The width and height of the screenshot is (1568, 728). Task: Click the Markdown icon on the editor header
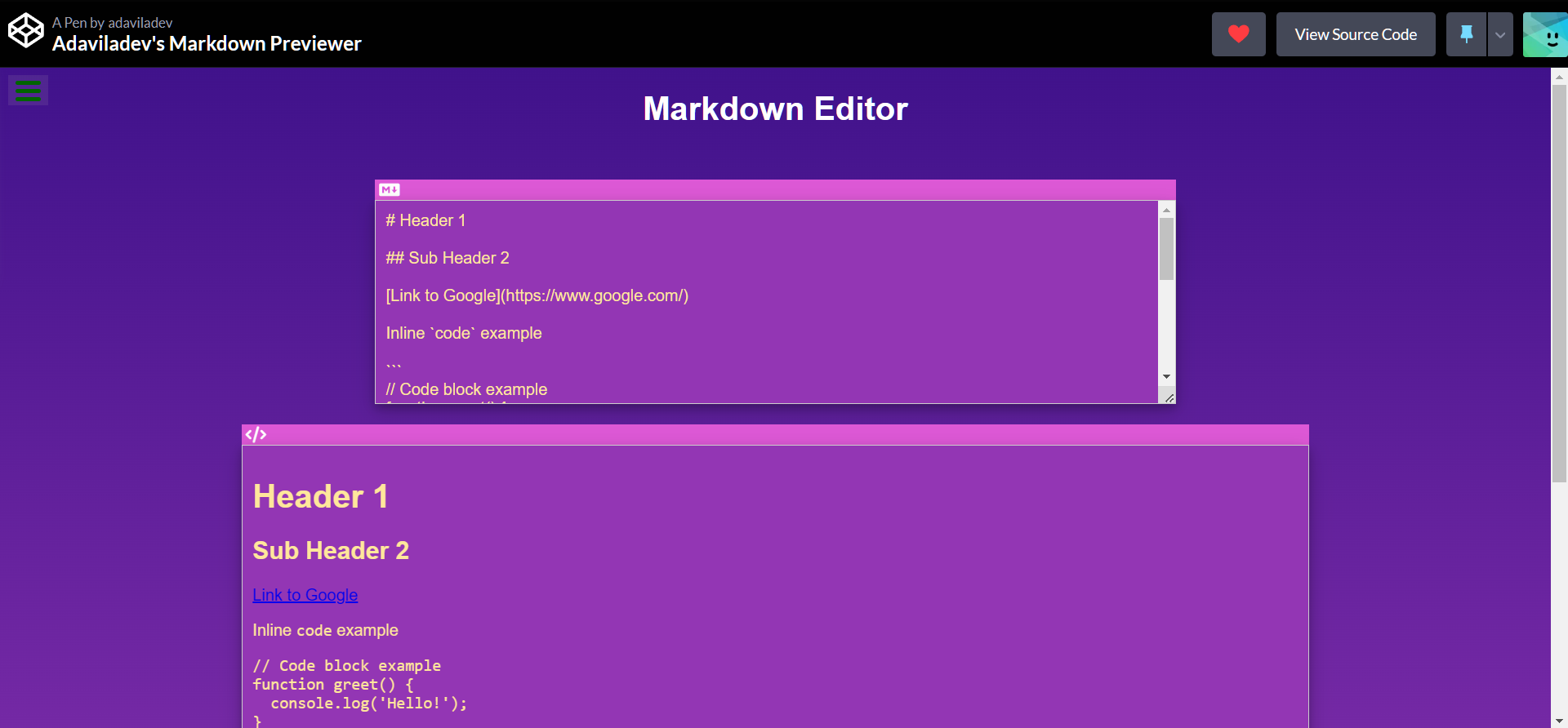[389, 190]
